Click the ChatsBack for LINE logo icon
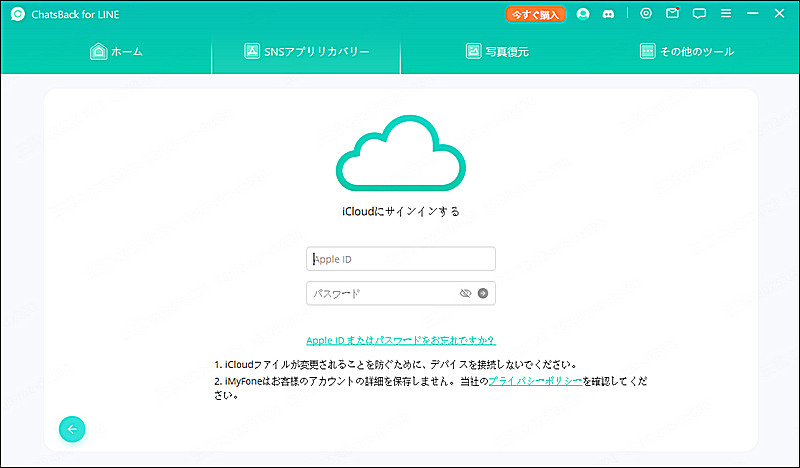The height and width of the screenshot is (468, 800). (17, 14)
